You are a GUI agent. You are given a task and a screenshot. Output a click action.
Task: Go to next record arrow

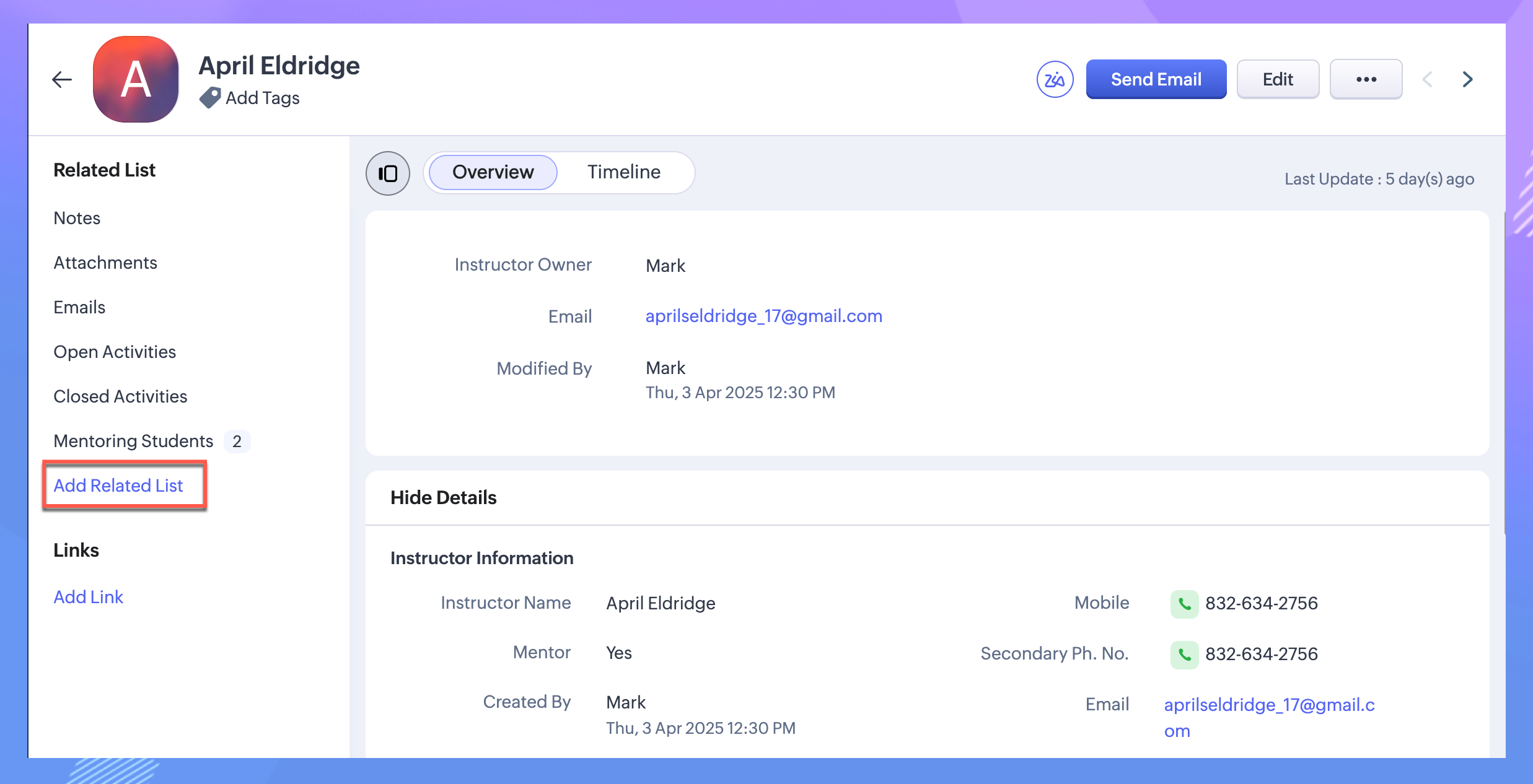point(1467,79)
